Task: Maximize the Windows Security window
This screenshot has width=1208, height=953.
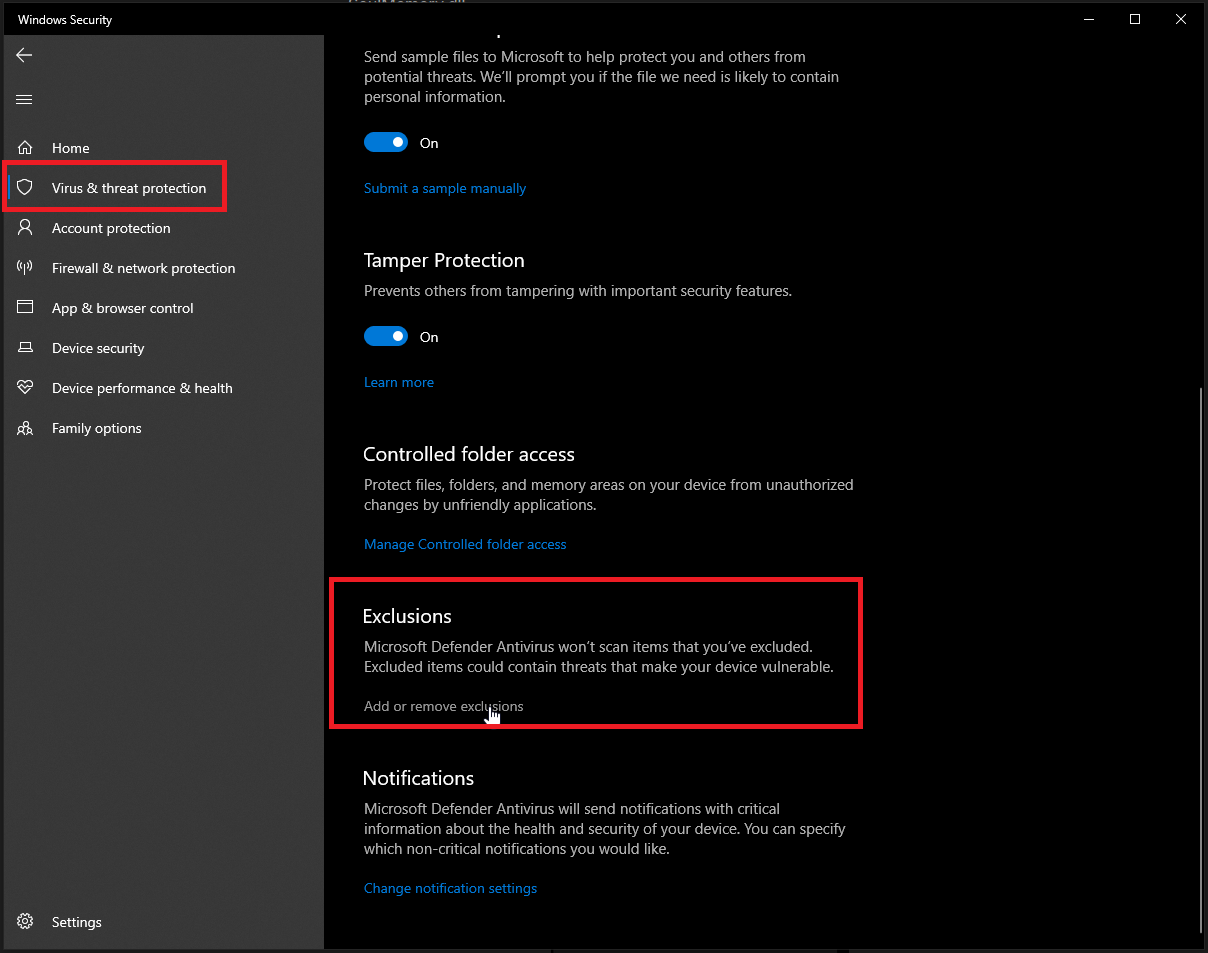Action: coord(1135,19)
